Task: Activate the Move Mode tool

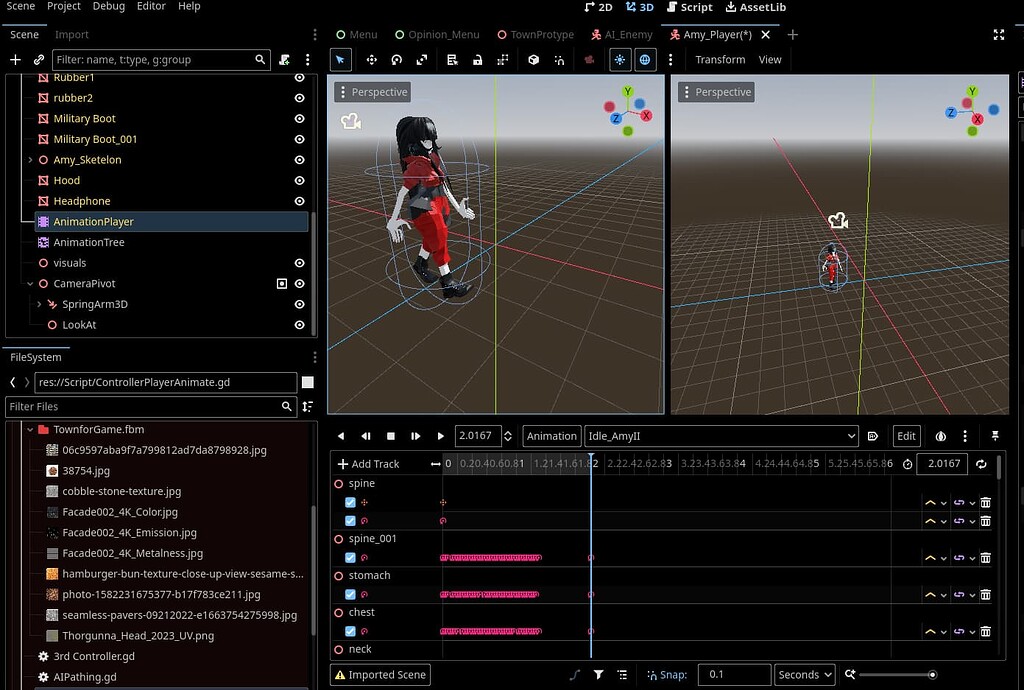Action: pyautogui.click(x=372, y=59)
